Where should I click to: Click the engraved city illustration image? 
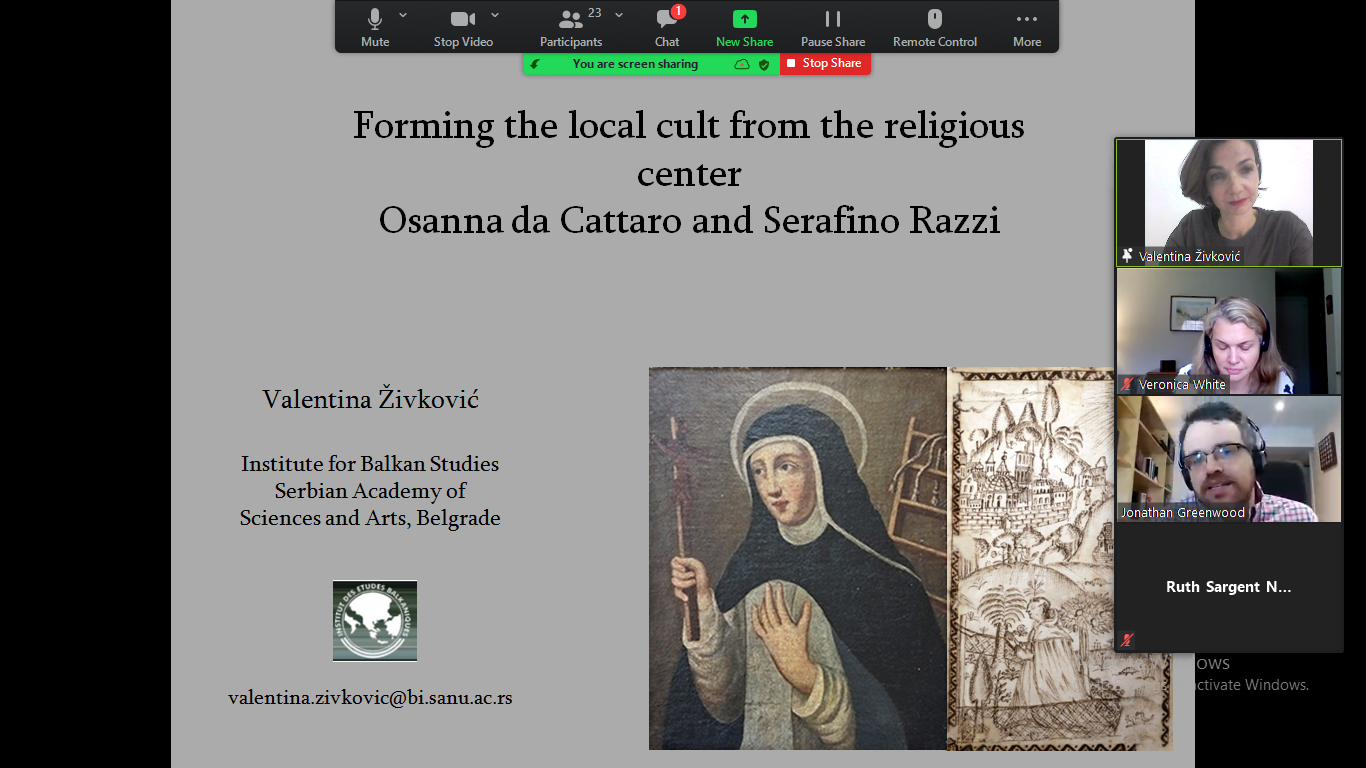(1059, 558)
